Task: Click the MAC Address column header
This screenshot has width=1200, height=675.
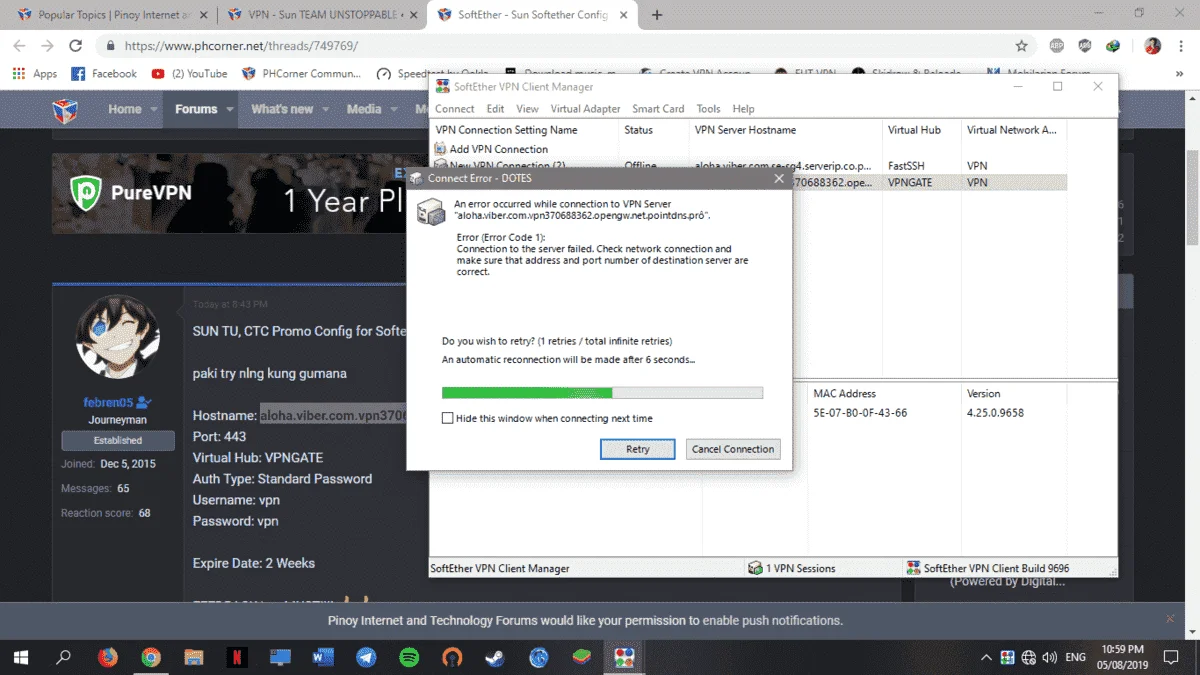Action: tap(844, 394)
